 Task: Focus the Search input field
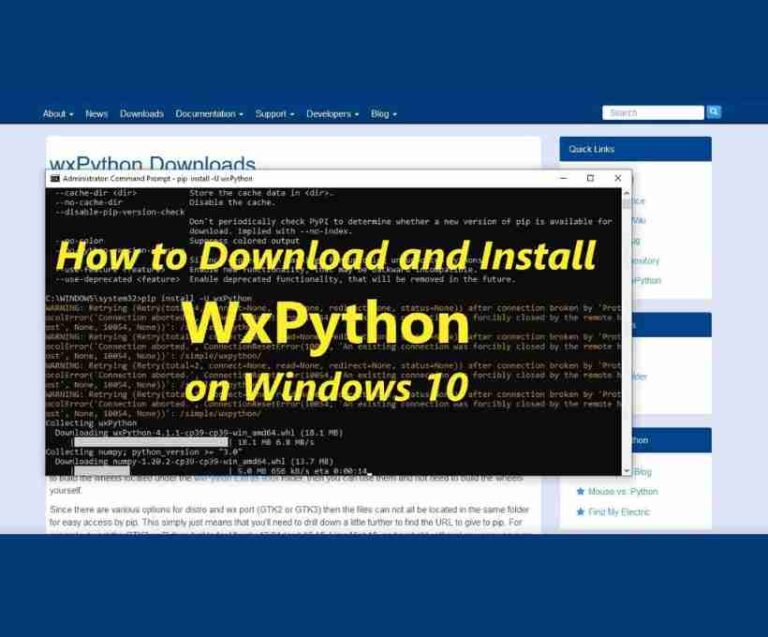(653, 113)
